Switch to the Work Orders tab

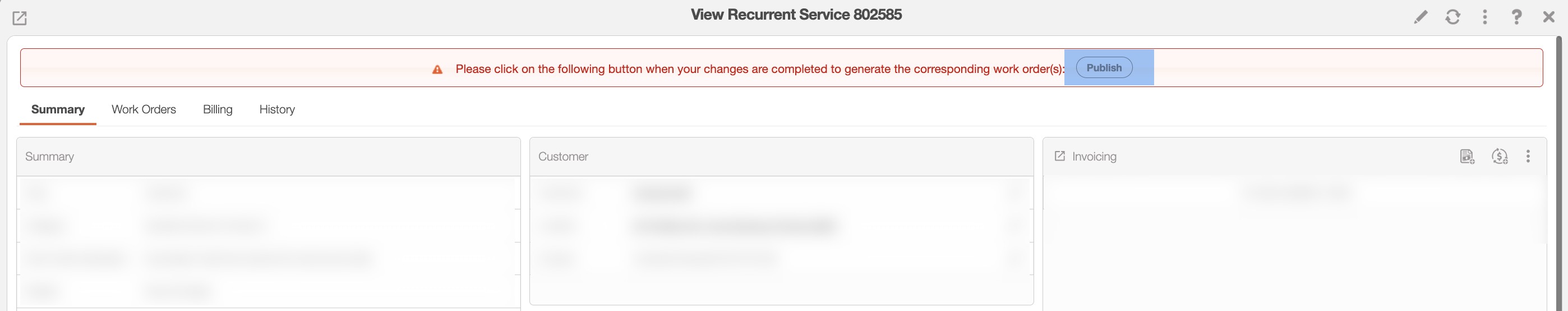coord(144,110)
